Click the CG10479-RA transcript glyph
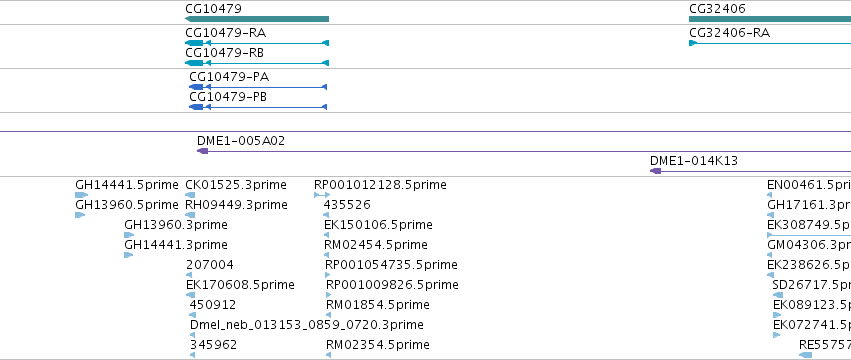The height and width of the screenshot is (360, 851). coord(257,43)
